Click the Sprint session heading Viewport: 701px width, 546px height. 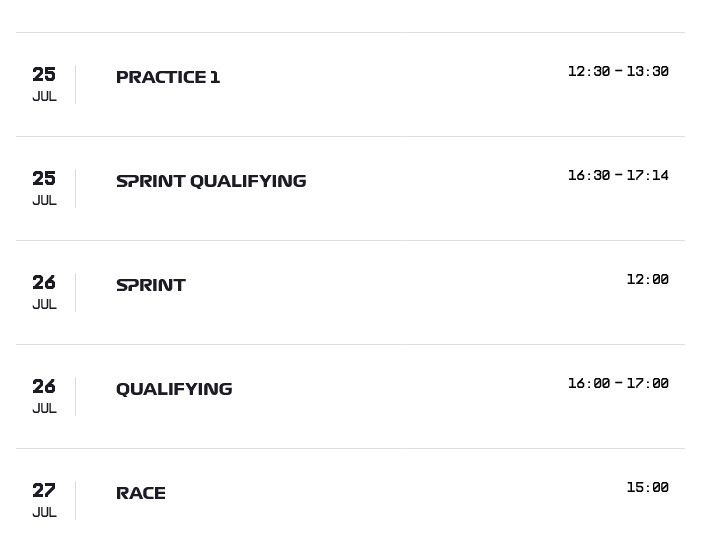point(151,285)
